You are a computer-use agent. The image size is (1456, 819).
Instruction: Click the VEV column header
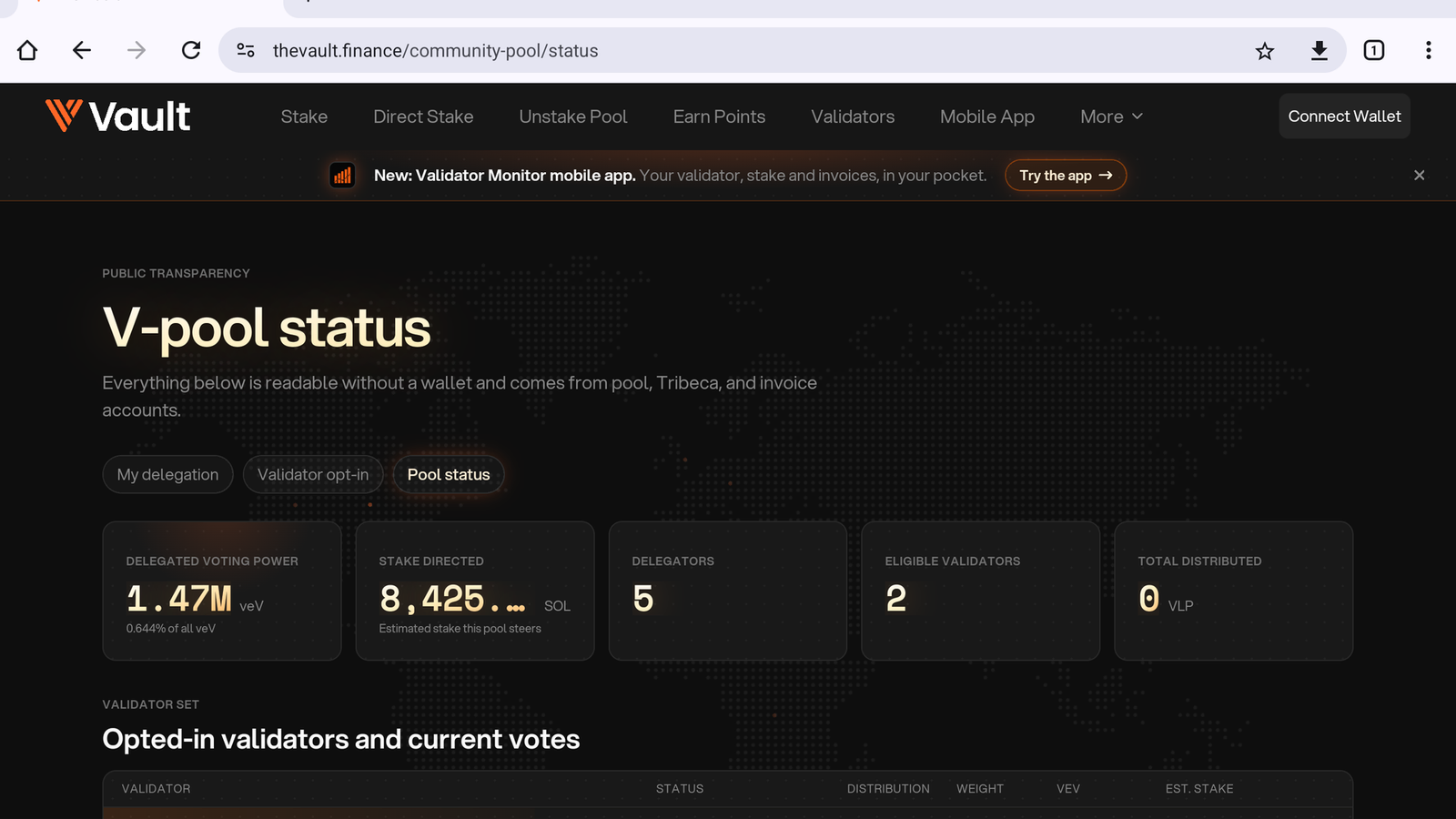pos(1068,789)
